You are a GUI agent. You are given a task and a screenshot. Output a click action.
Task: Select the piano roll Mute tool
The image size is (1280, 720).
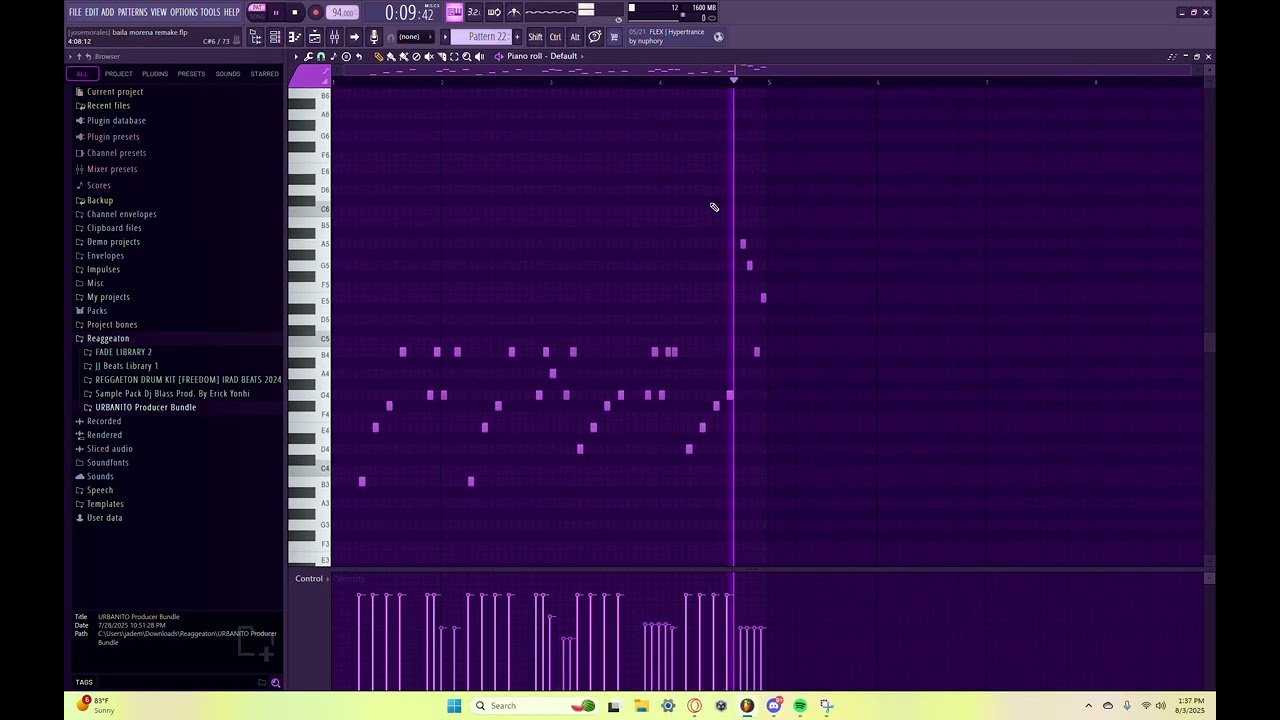tap(429, 56)
